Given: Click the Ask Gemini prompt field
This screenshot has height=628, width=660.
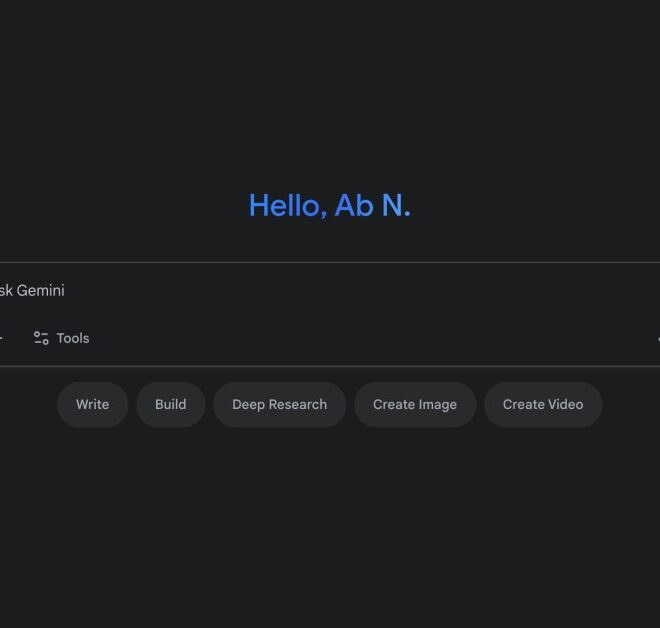Looking at the screenshot, I should click(x=330, y=290).
